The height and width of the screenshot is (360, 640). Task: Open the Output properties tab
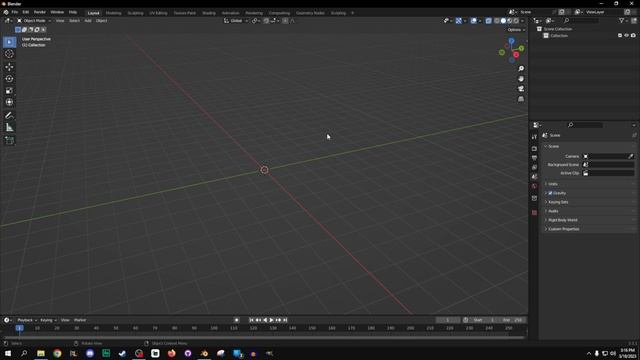[x=534, y=158]
